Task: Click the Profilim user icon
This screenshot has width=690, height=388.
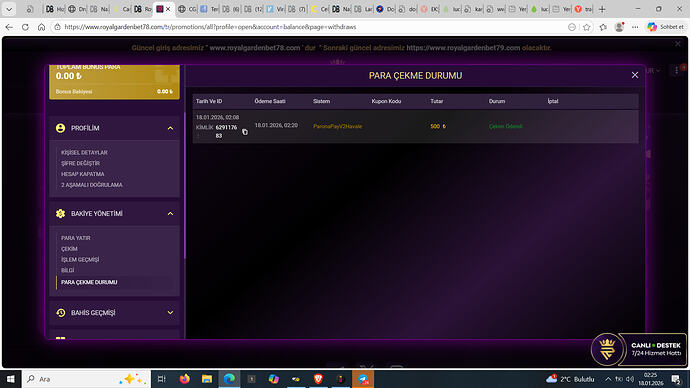Action: click(60, 128)
